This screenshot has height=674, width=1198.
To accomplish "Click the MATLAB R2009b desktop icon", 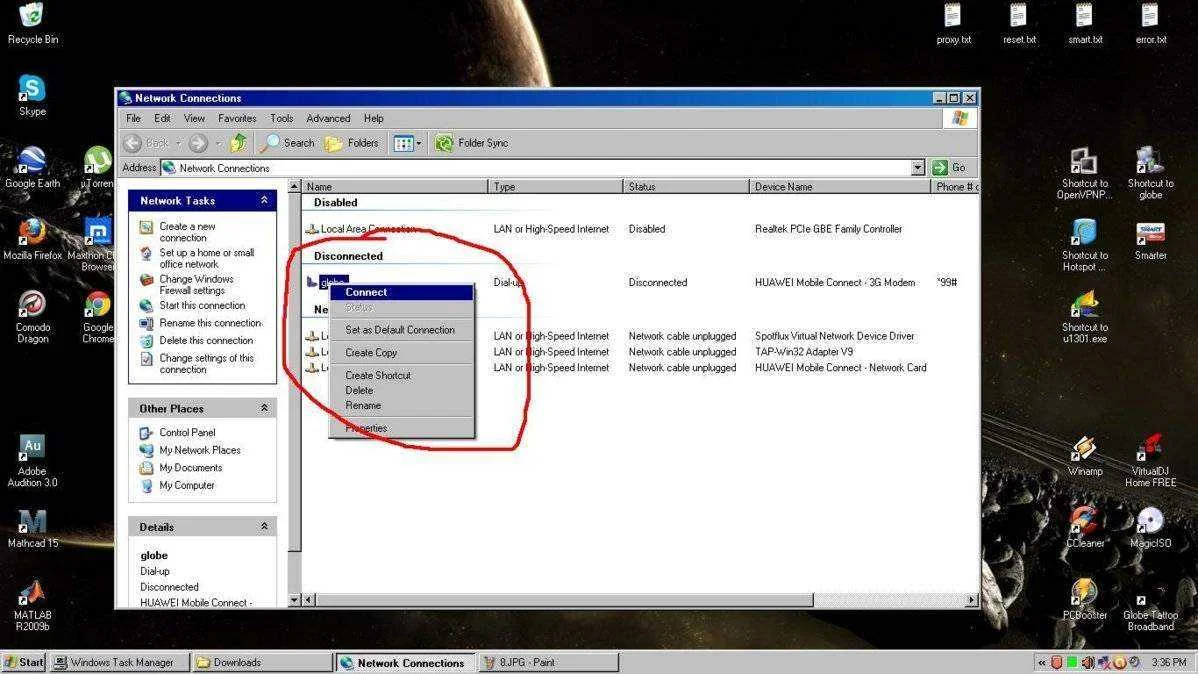I will click(x=32, y=606).
